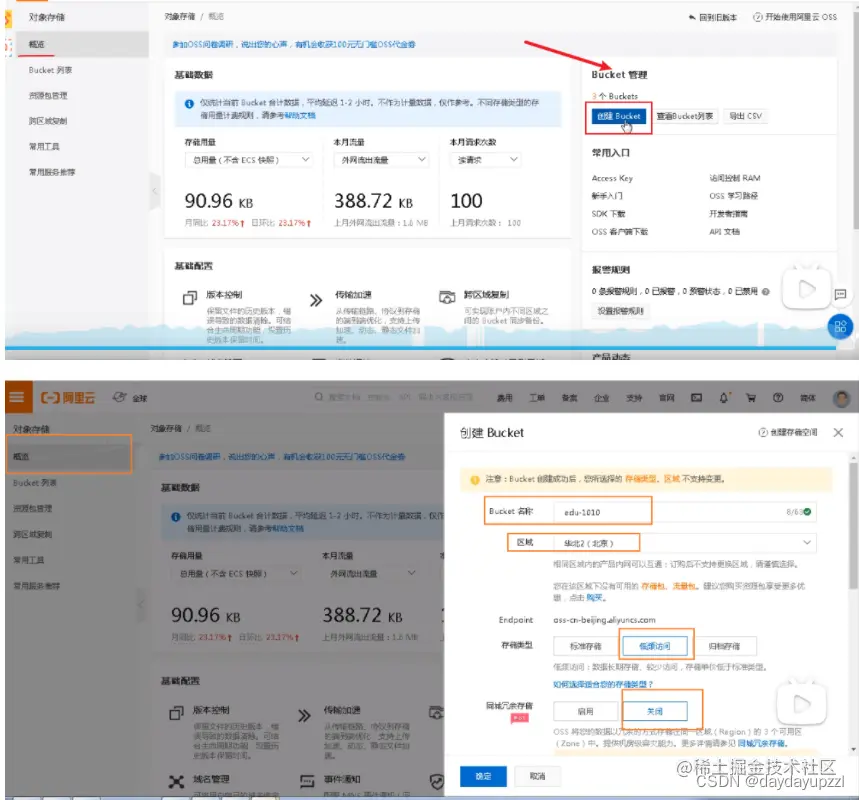Open the 创建存储空间 help link in the panel
The image size is (859, 800).
(x=788, y=432)
